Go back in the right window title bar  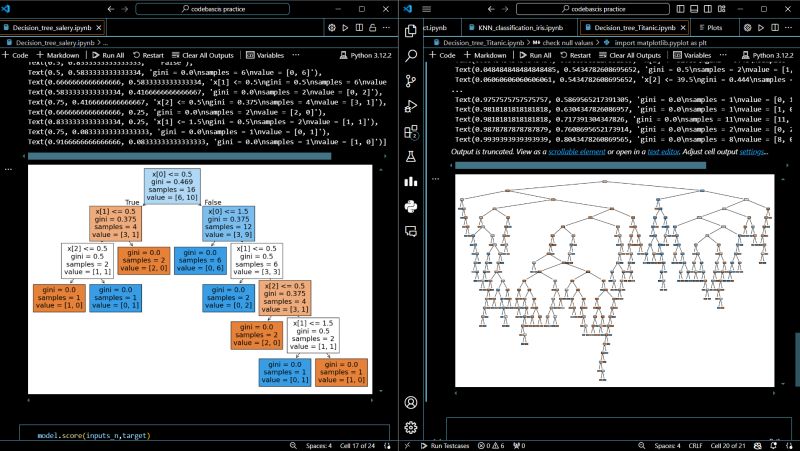coord(491,9)
